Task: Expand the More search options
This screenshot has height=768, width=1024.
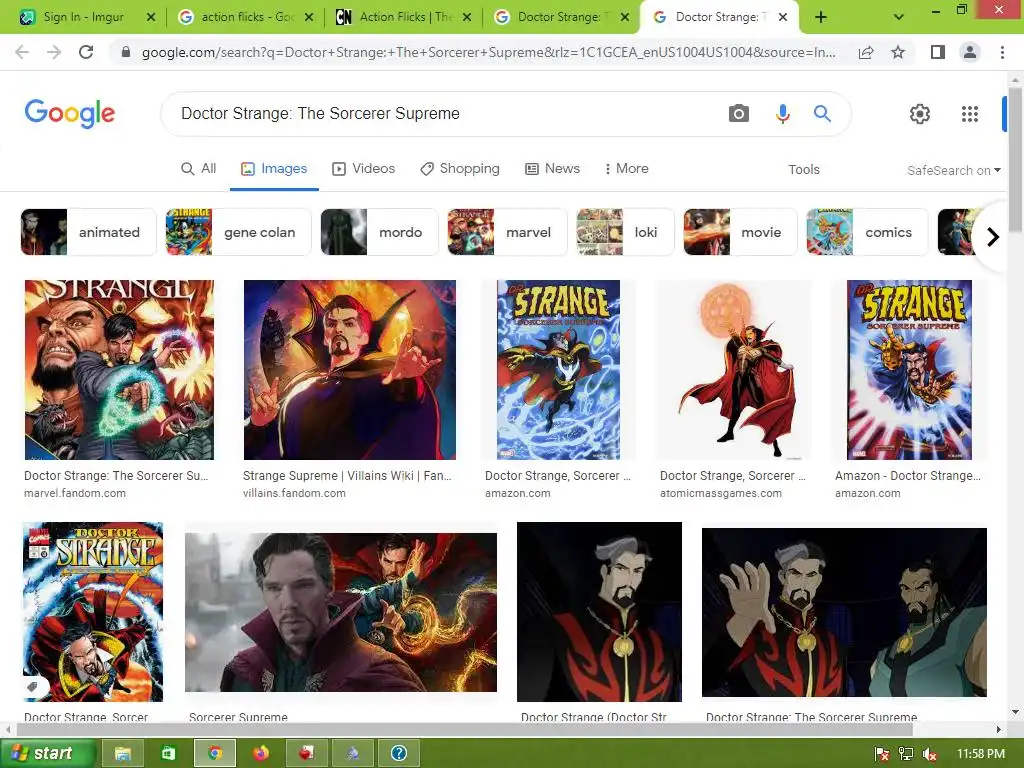Action: (x=626, y=168)
